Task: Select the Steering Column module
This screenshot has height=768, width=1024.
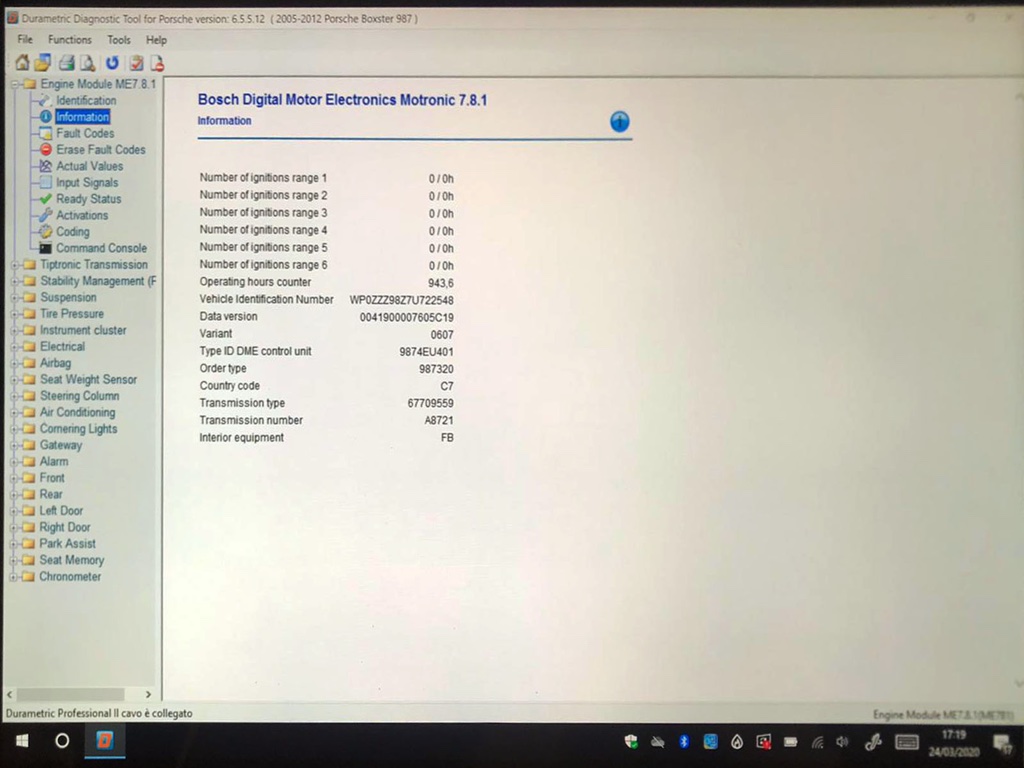Action: (80, 396)
